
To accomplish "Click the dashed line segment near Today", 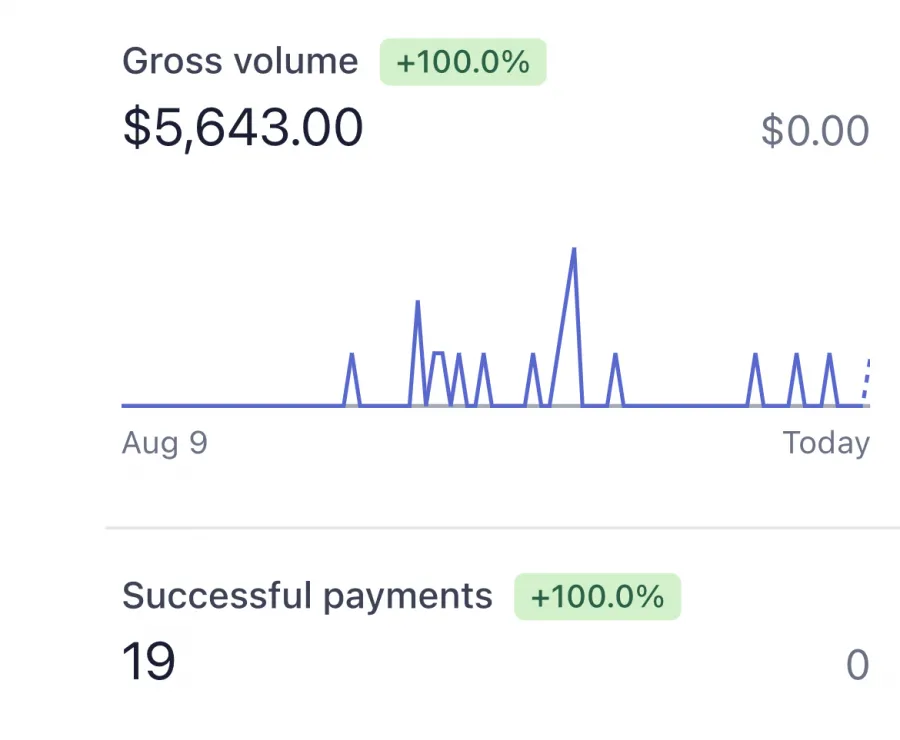I will click(866, 379).
